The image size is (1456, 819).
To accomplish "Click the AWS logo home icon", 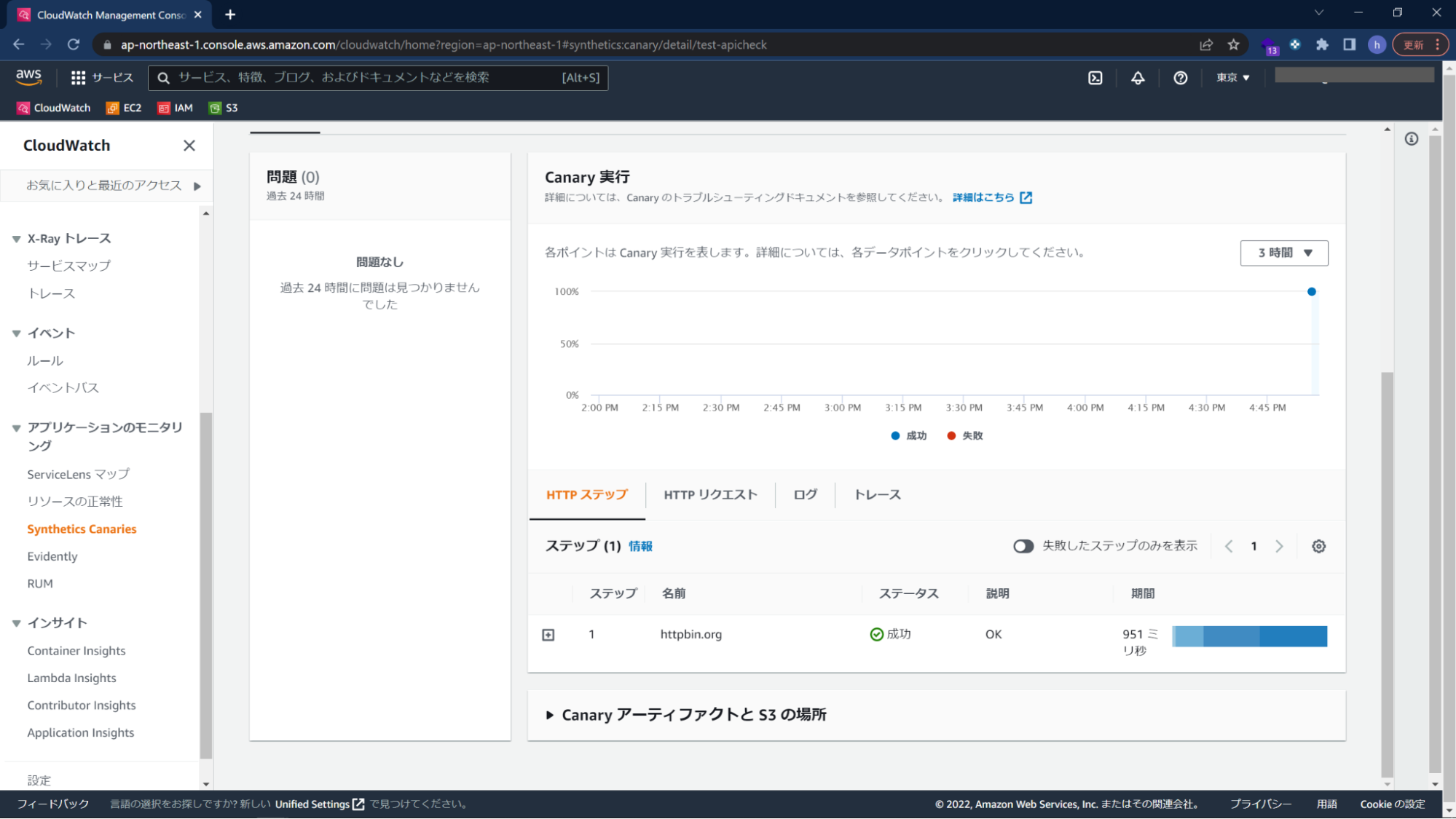I will point(28,77).
